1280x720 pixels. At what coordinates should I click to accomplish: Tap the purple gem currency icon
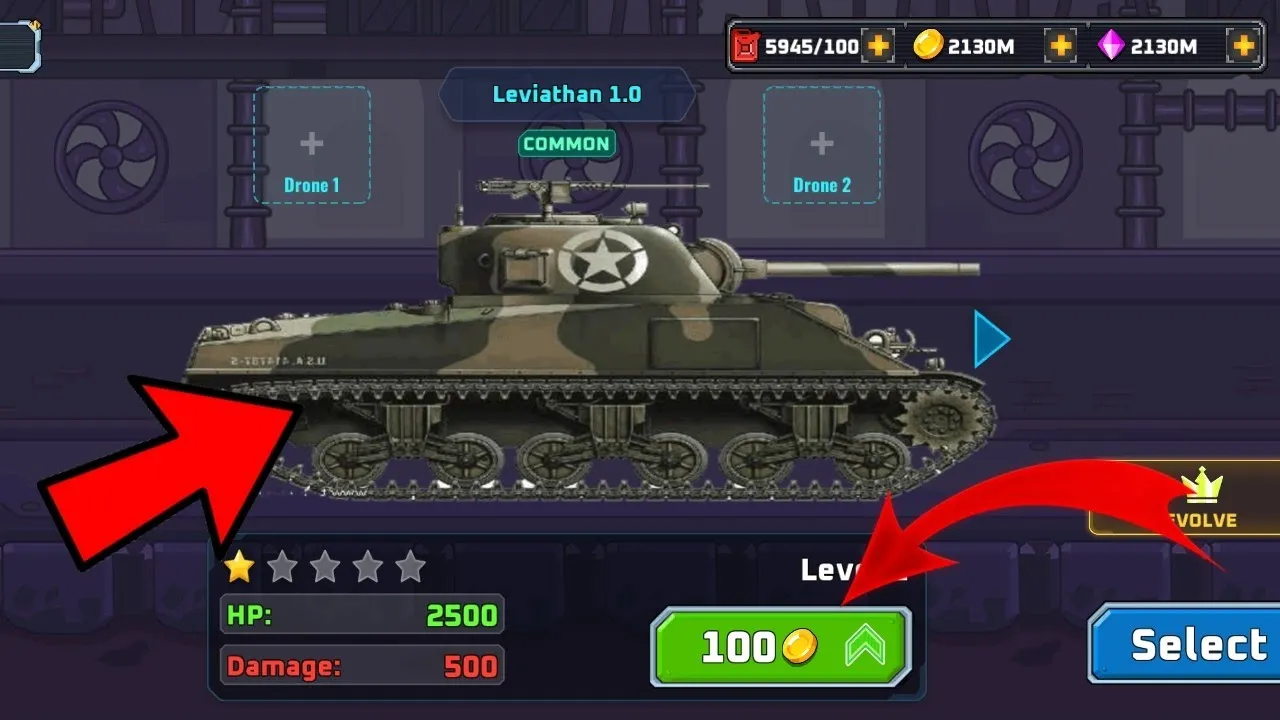[1111, 46]
